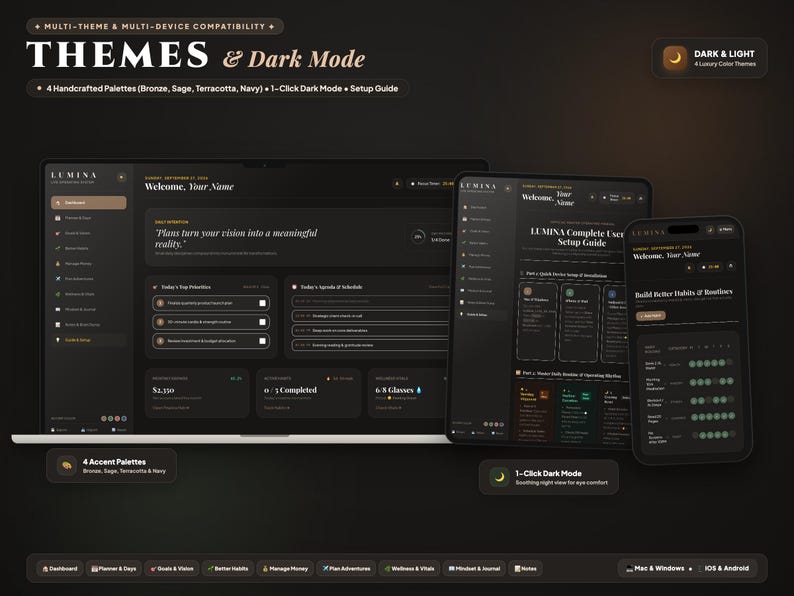
Task: Tick the unchecked circle in Morning Meditation row
Action: 715,381
